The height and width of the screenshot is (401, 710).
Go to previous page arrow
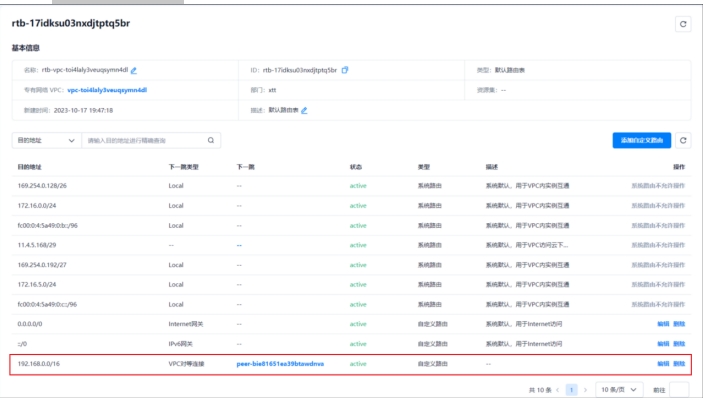557,390
